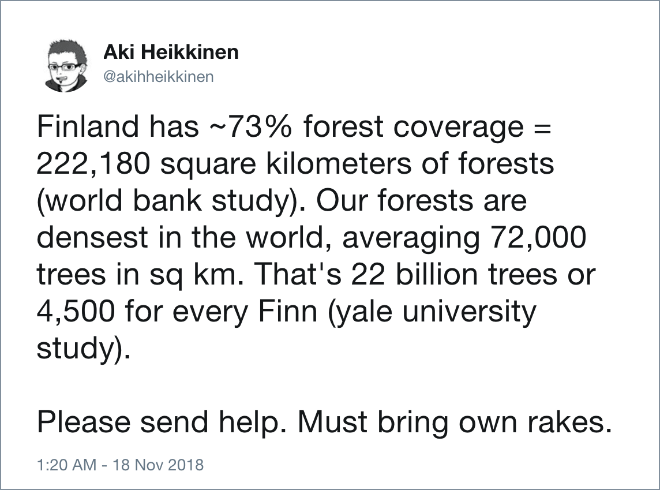Click the phrase "densest in the world"
Image resolution: width=660 pixels, height=490 pixels.
(x=183, y=238)
